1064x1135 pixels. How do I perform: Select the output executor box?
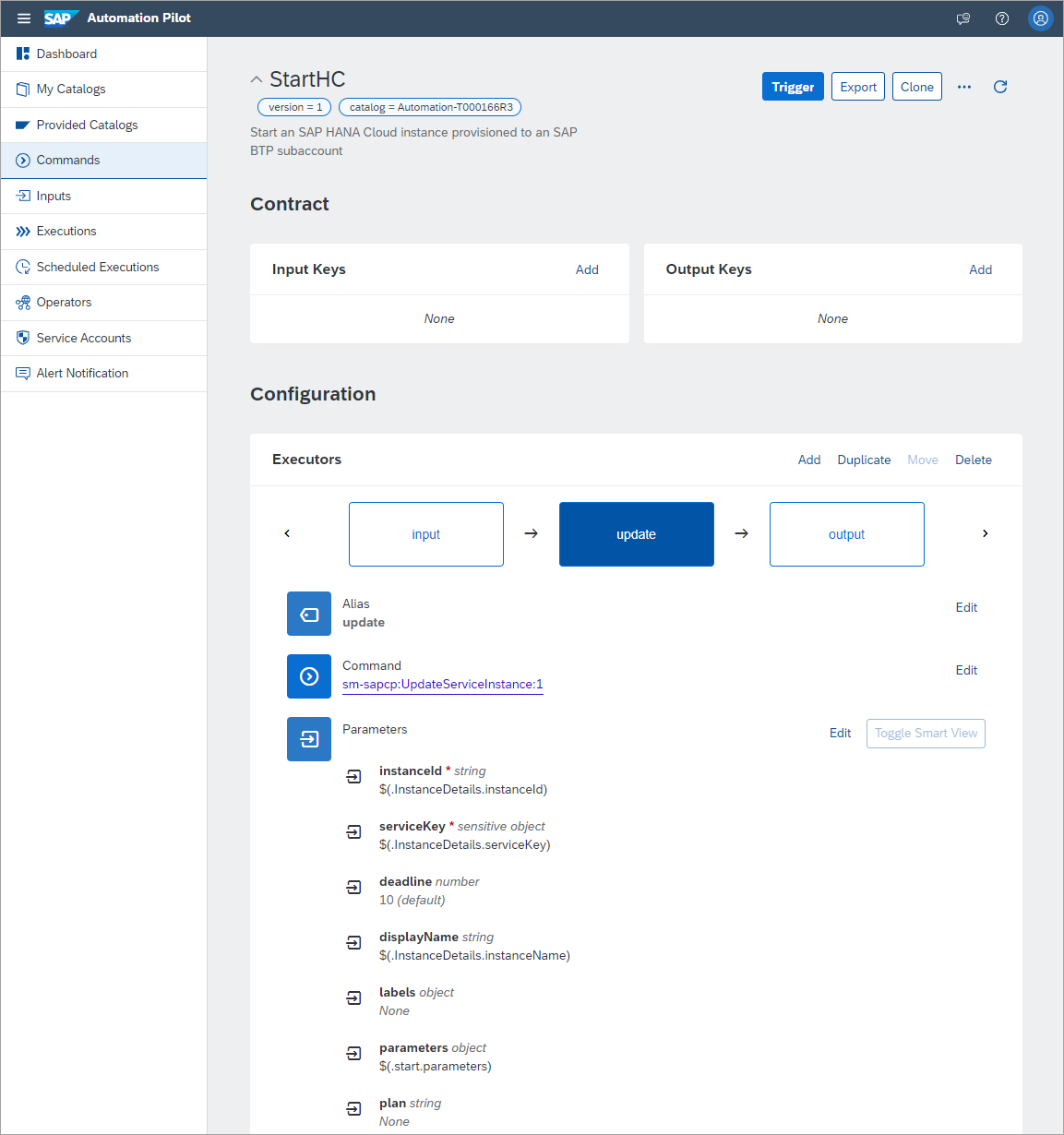(x=847, y=534)
